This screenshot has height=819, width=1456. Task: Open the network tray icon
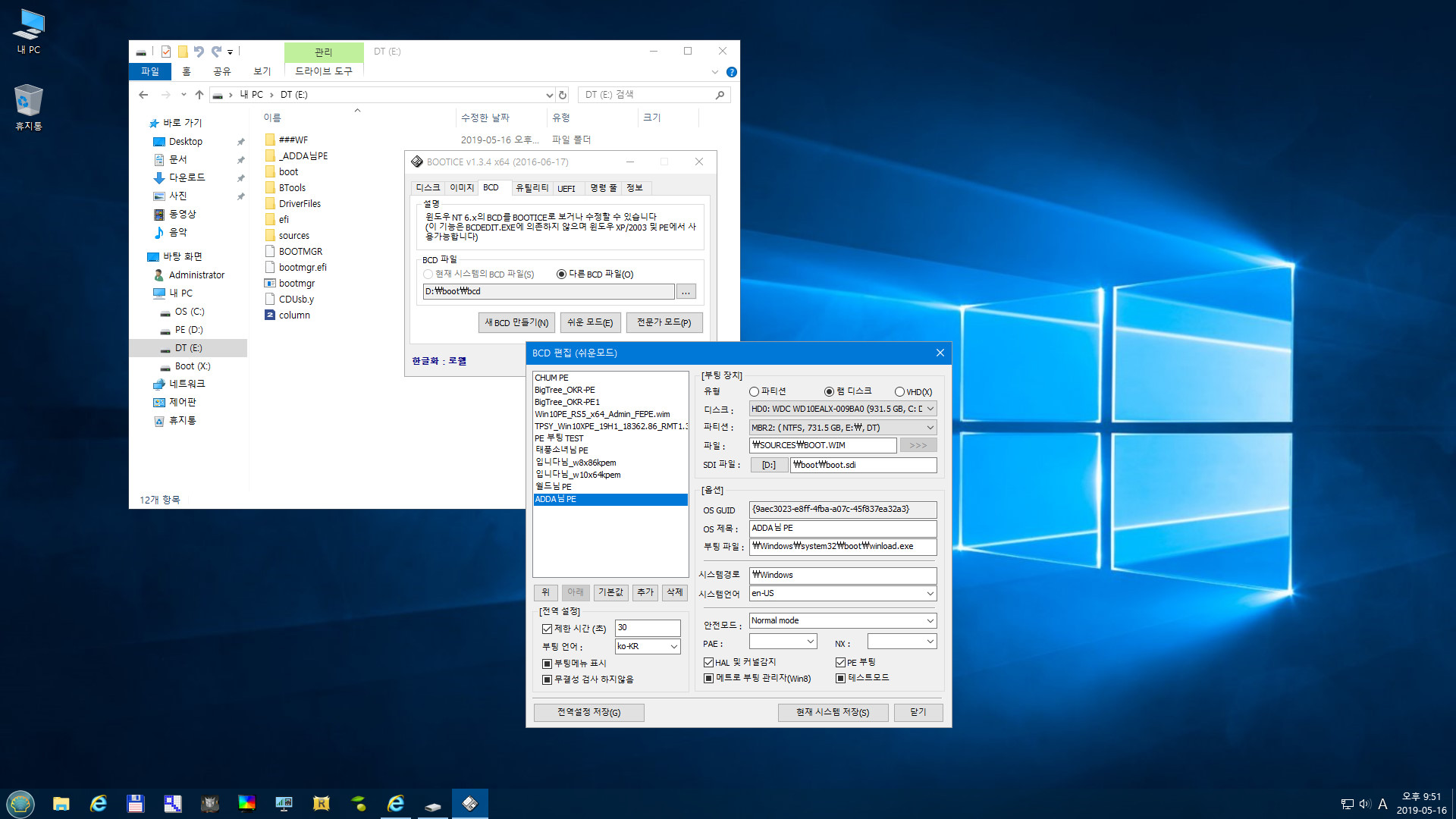click(x=1348, y=804)
